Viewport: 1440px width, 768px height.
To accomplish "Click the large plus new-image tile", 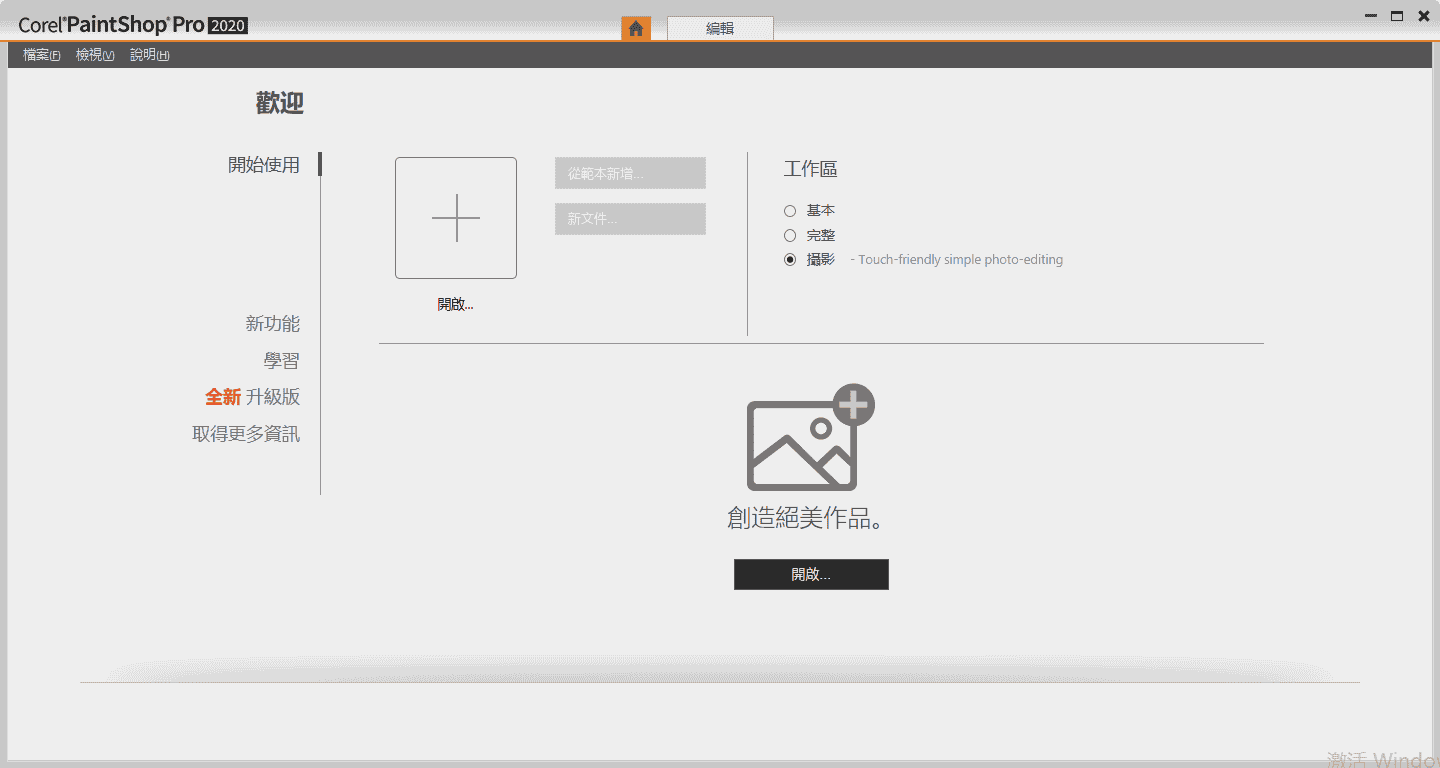I will [x=456, y=218].
